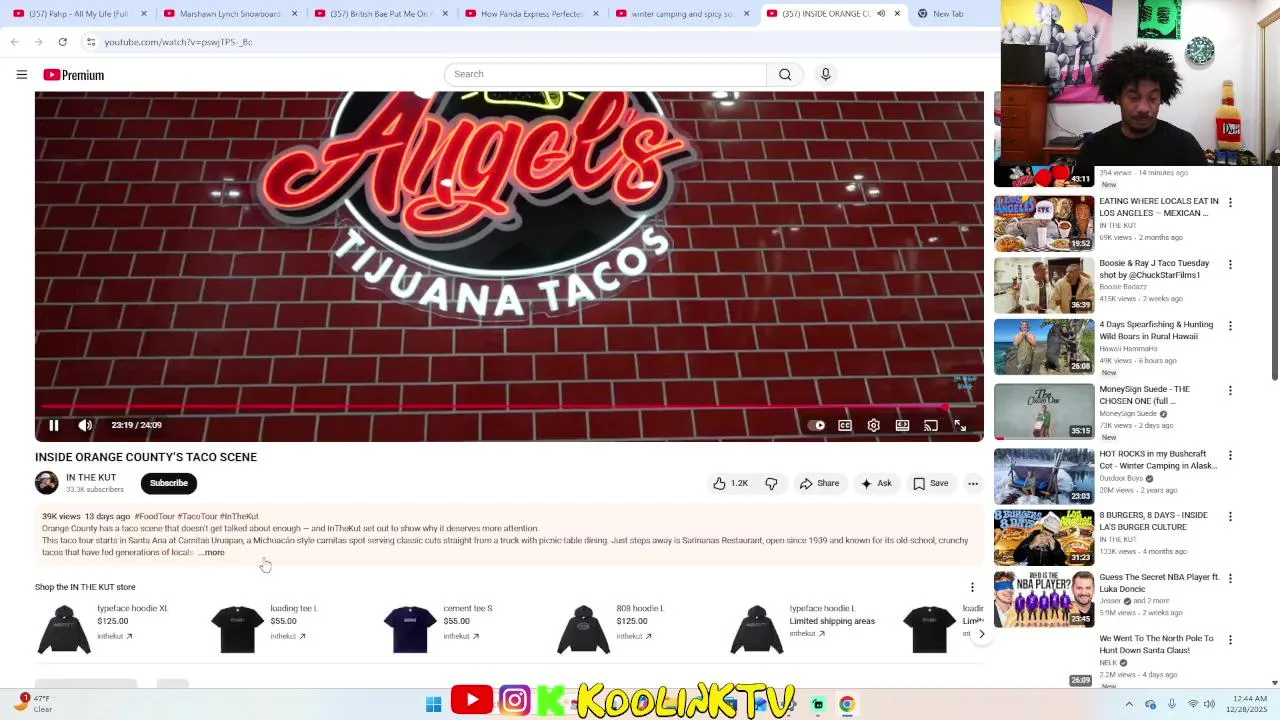Switch to theater mode

click(902, 425)
